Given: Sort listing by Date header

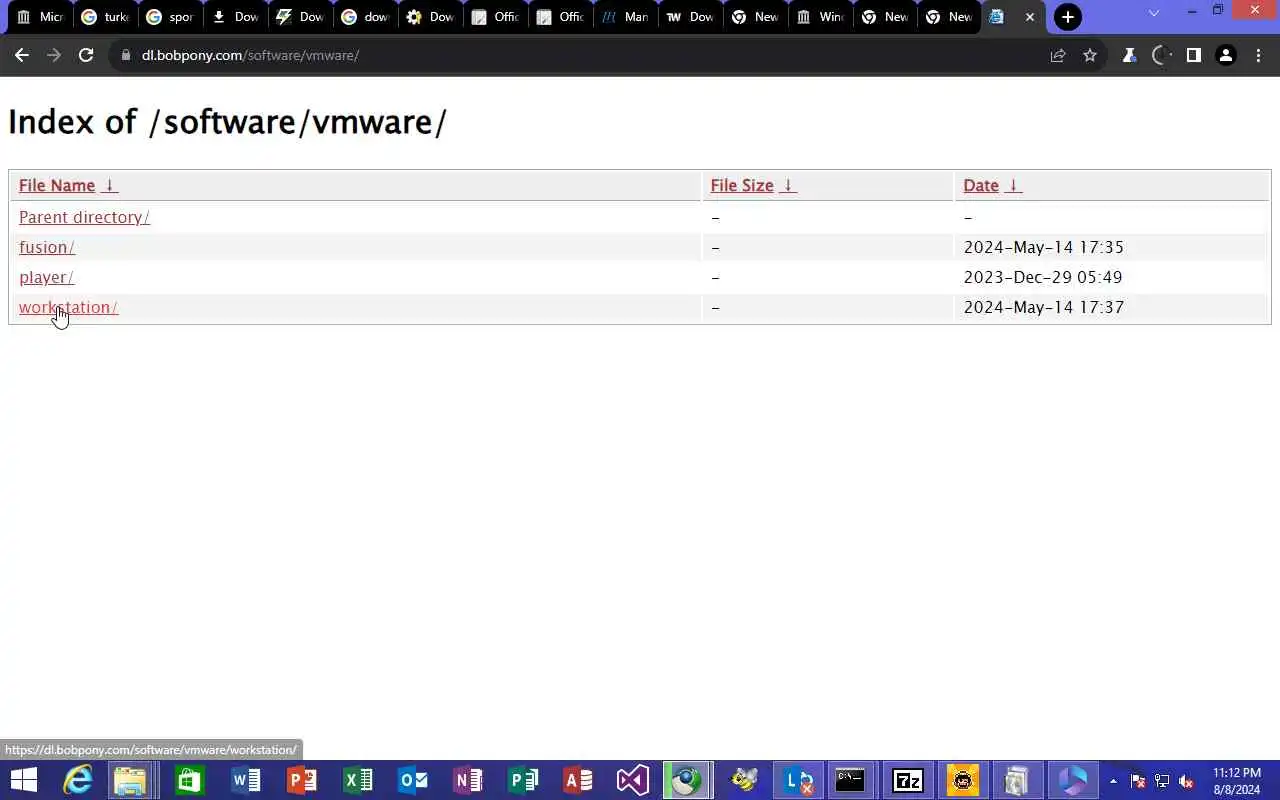Looking at the screenshot, I should coord(981,185).
